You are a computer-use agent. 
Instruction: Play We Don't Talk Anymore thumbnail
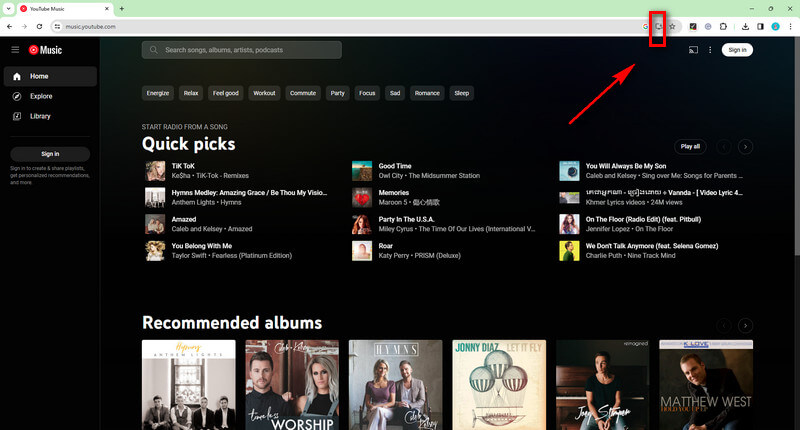(x=569, y=250)
